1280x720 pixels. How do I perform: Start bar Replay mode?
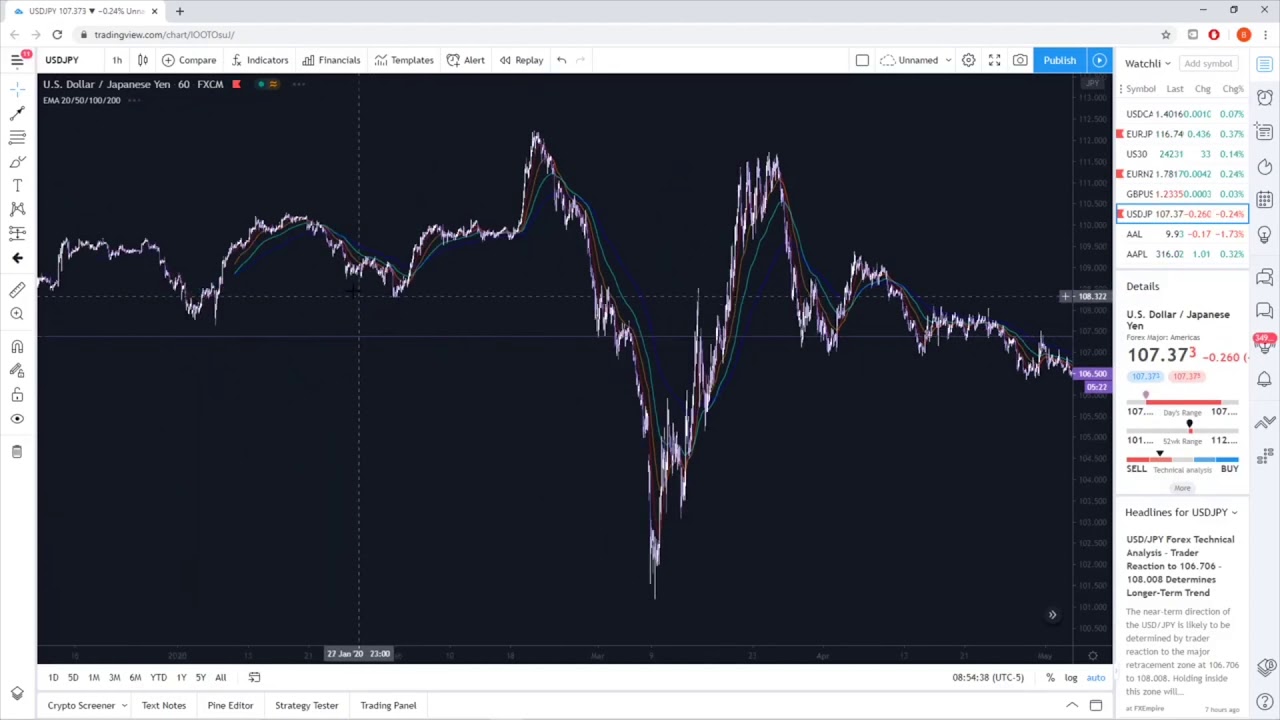521,60
